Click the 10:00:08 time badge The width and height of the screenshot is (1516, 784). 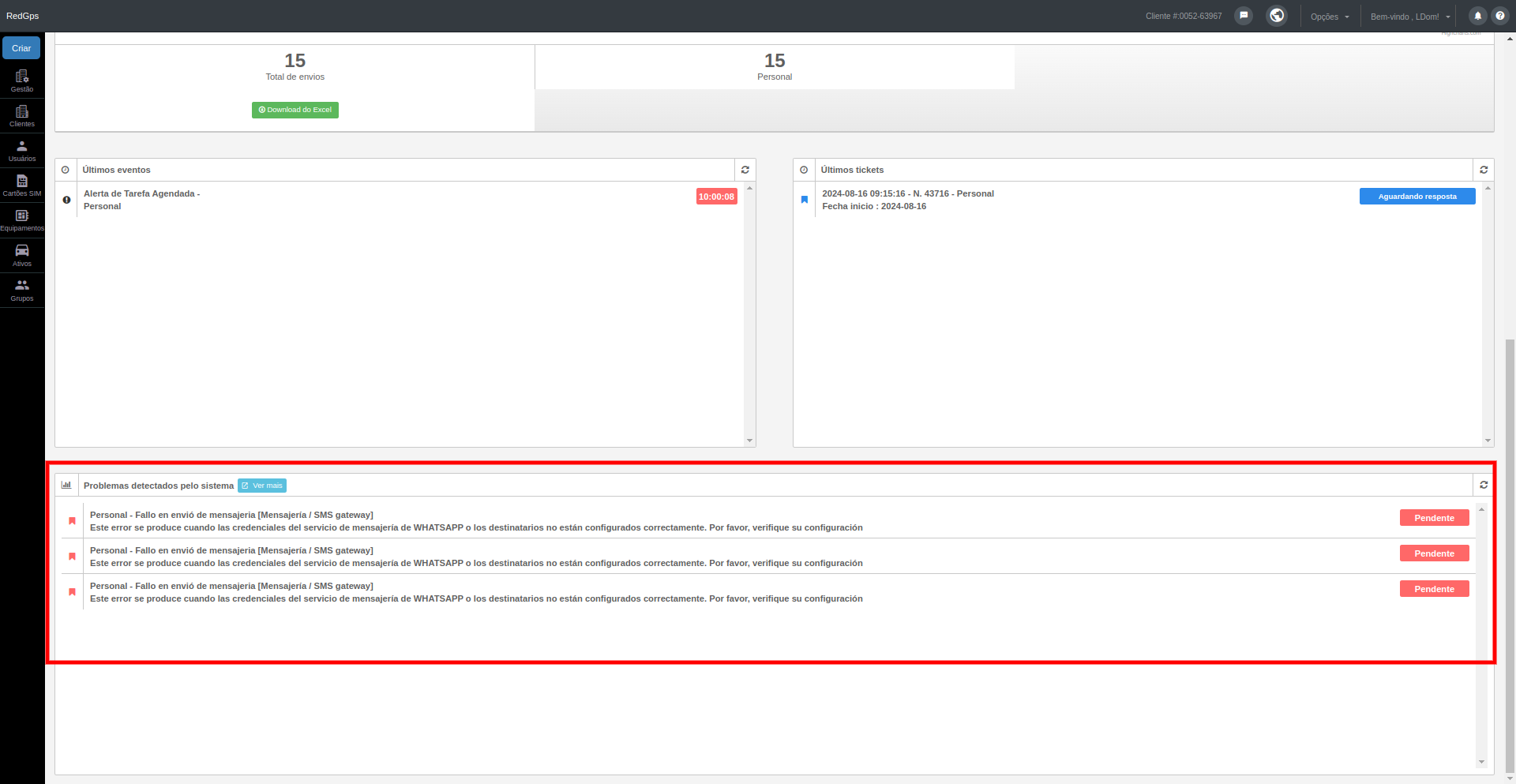coord(716,197)
